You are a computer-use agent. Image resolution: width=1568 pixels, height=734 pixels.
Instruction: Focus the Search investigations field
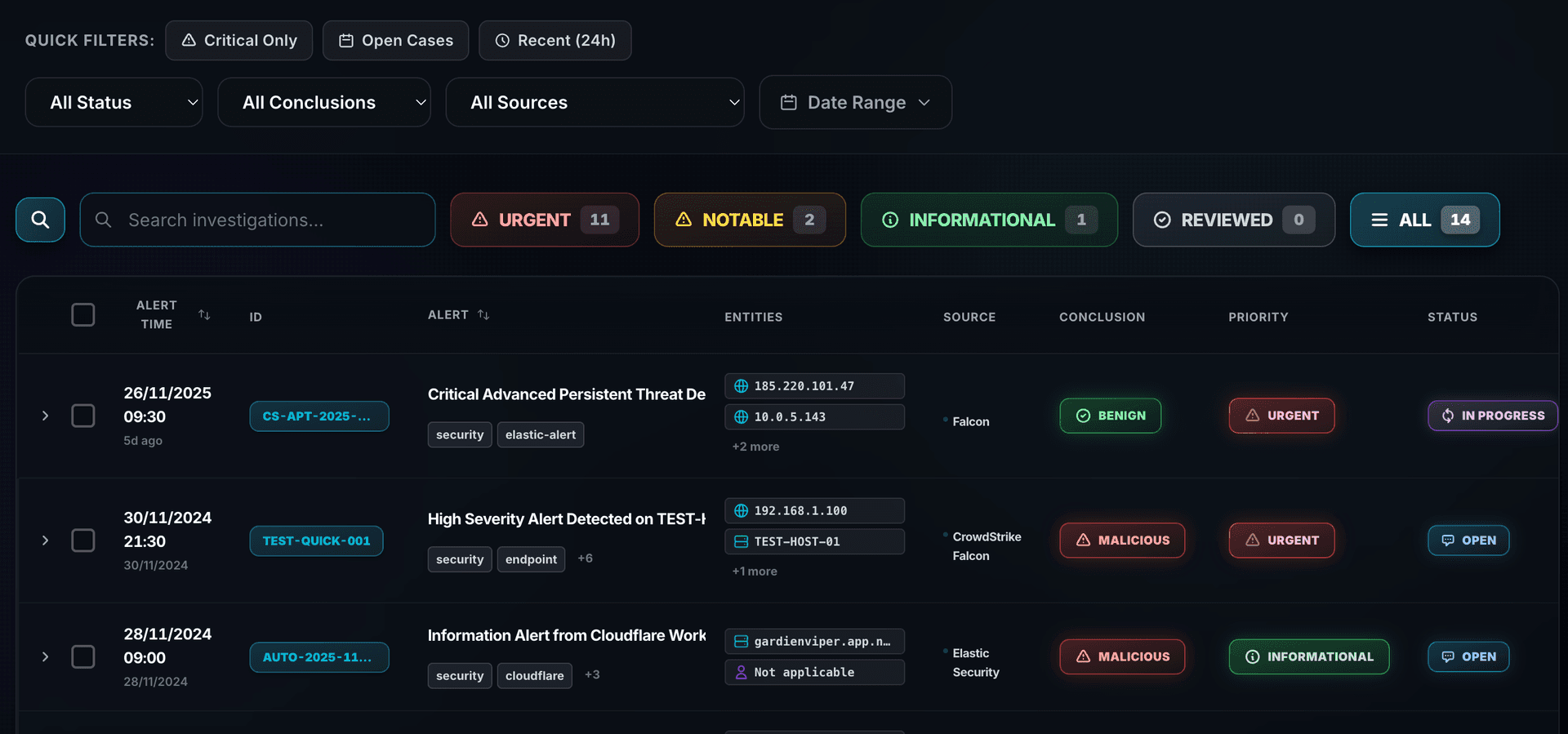point(269,220)
